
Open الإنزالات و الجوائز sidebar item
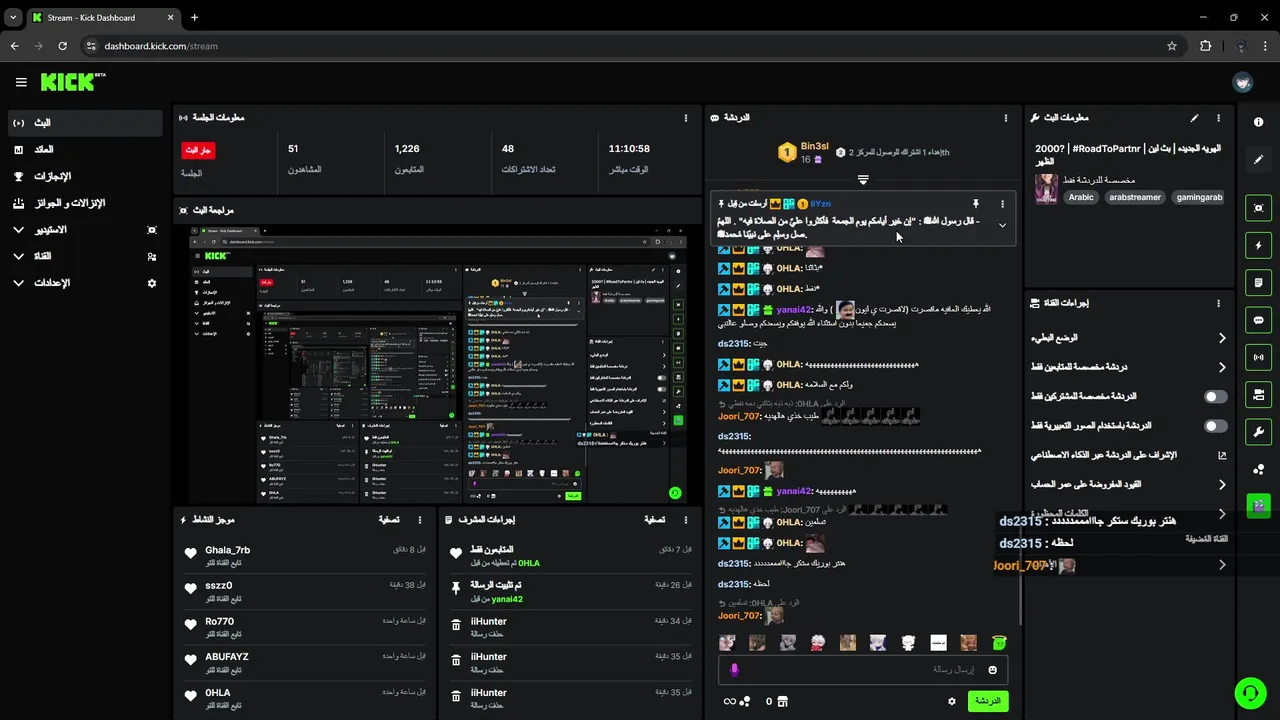(84, 203)
